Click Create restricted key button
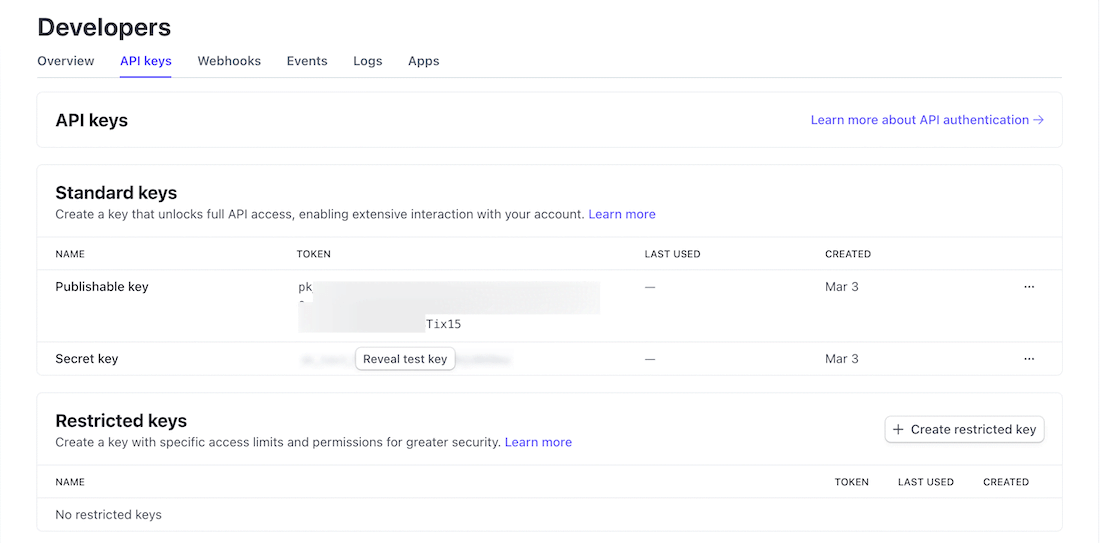 click(x=964, y=430)
